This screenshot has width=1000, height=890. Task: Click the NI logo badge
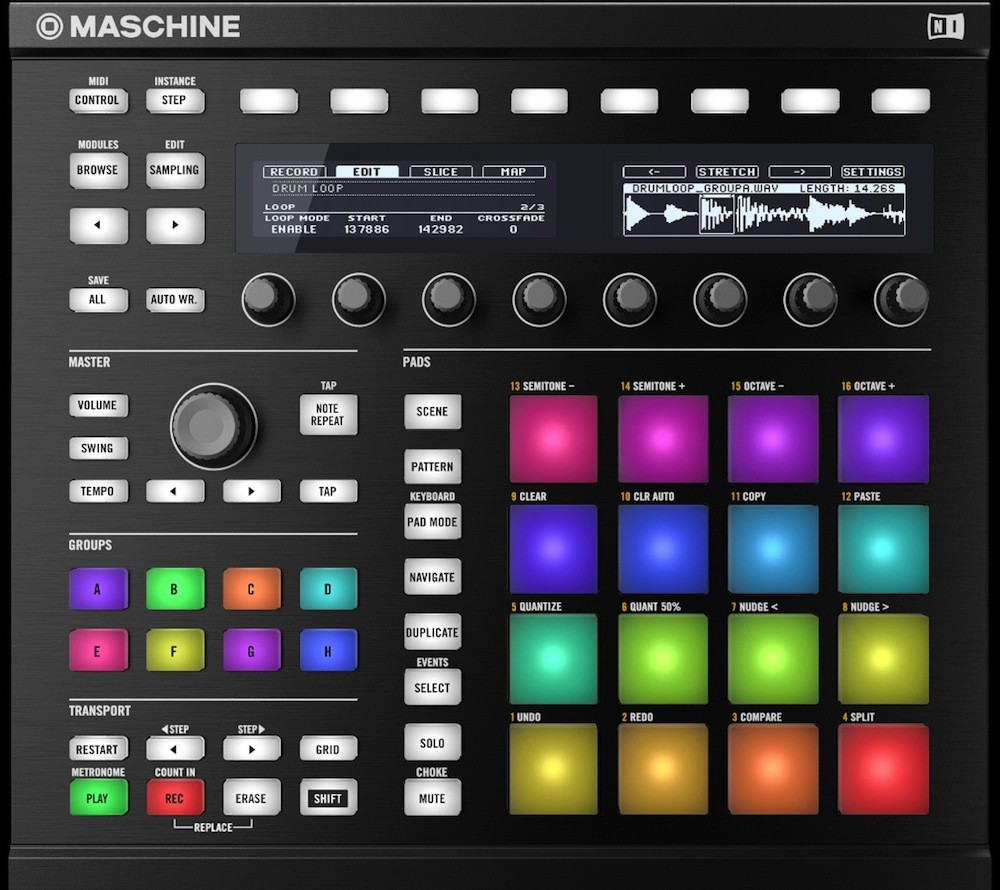tap(946, 27)
